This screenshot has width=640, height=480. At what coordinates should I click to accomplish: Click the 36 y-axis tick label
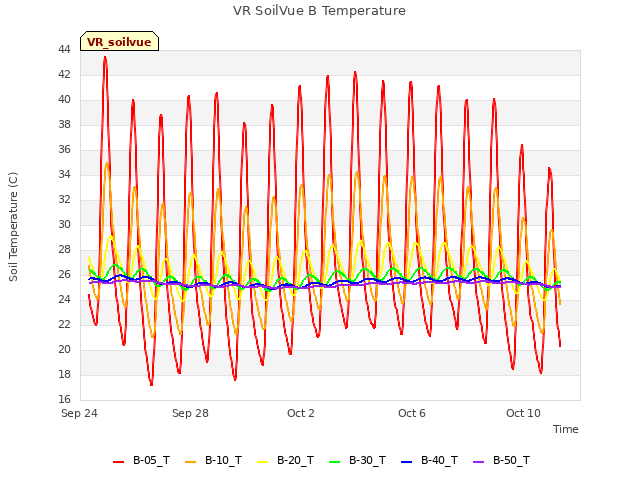pos(64,149)
